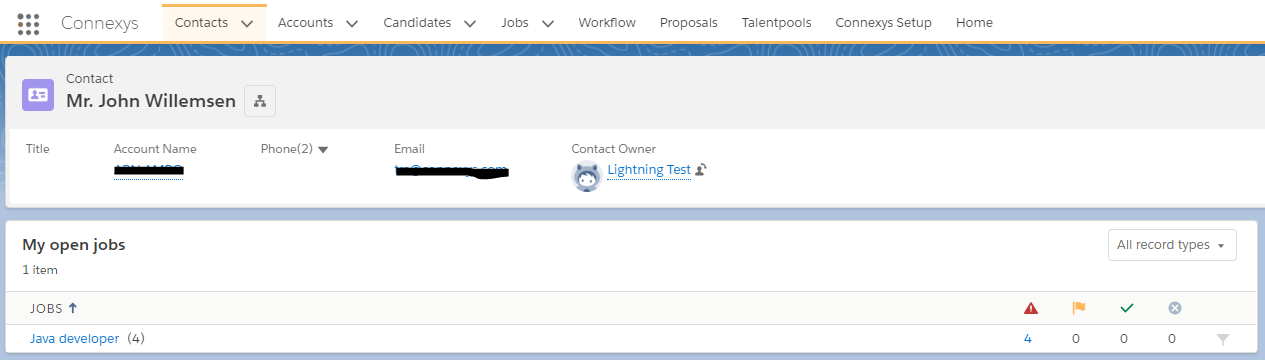Click the red warning triangle column icon
Screen dimensions: 1265x360
pyautogui.click(x=1031, y=308)
